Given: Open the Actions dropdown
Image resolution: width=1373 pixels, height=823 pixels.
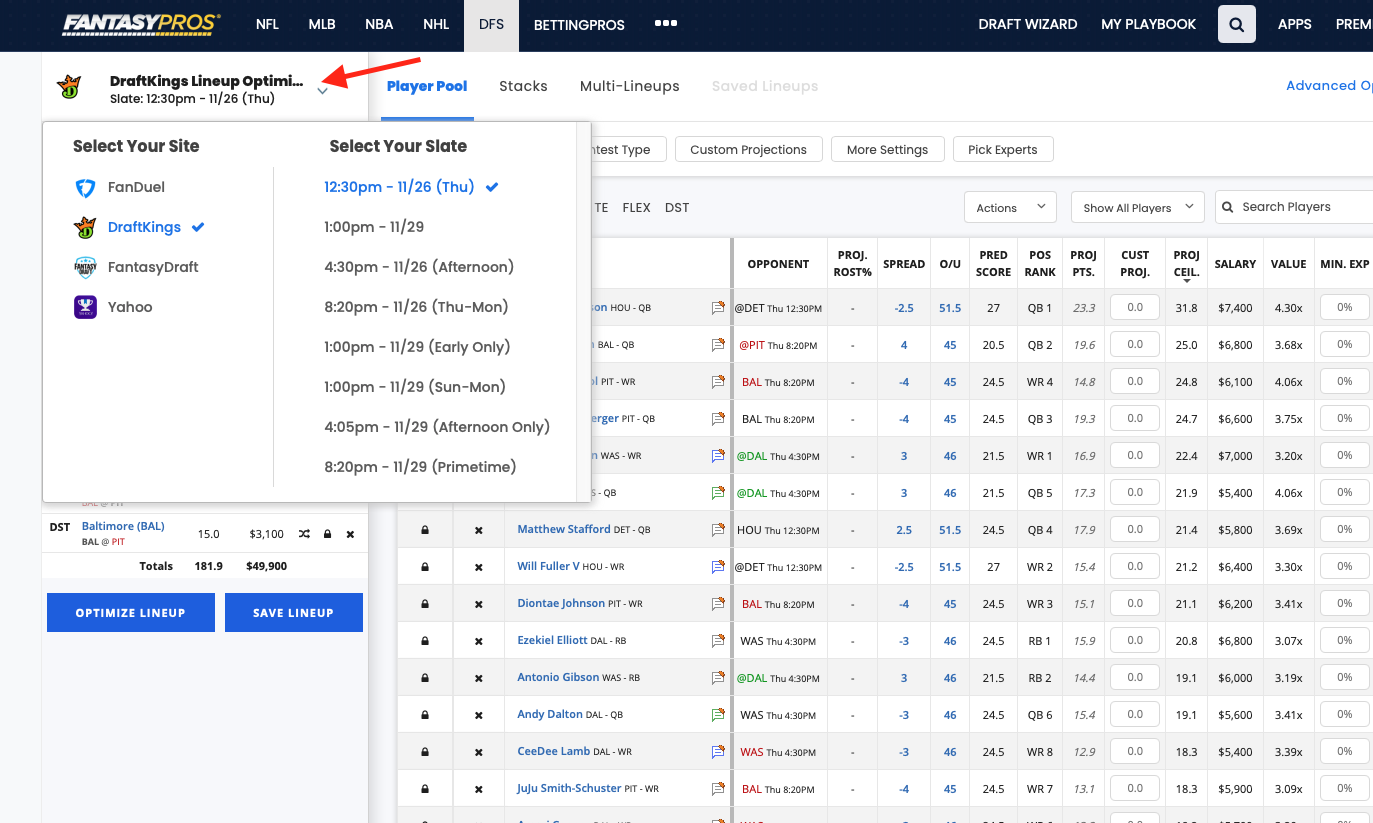Looking at the screenshot, I should pyautogui.click(x=1010, y=207).
